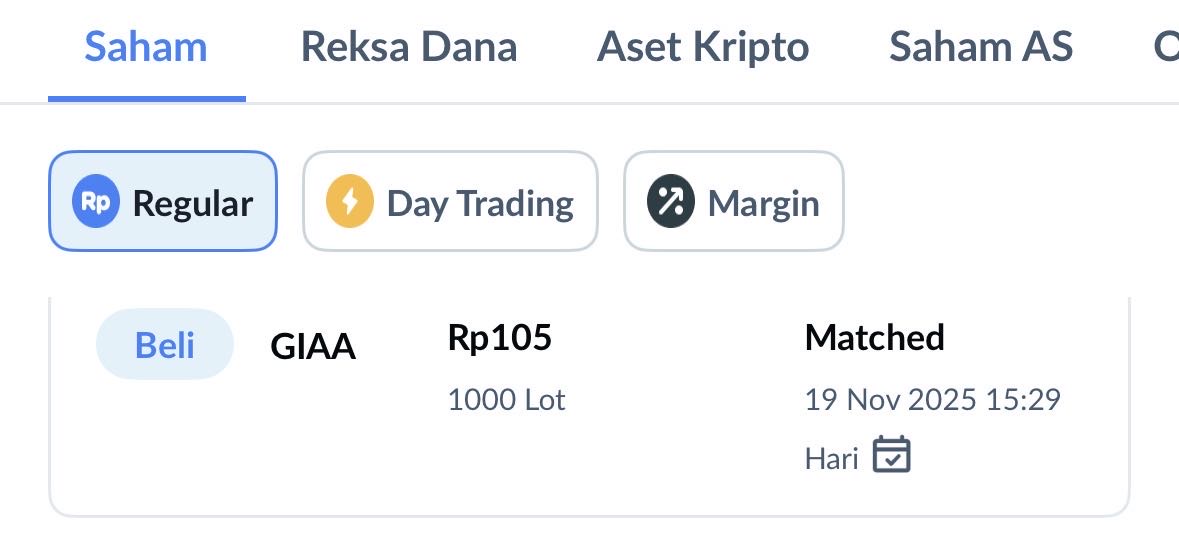Choose the Margin trading mode label
The width and height of the screenshot is (1179, 544).
tap(764, 203)
